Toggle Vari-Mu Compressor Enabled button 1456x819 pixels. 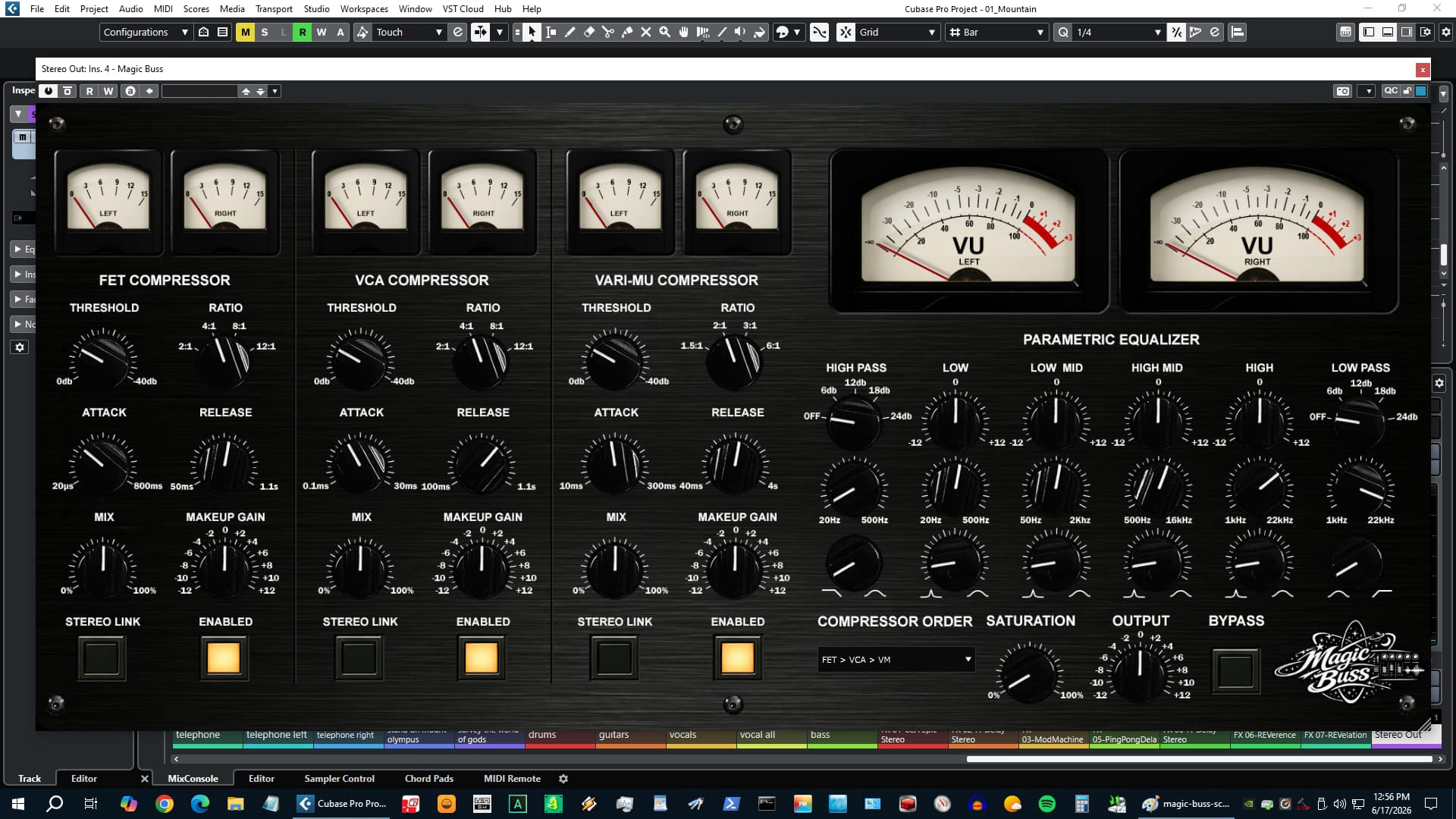tap(737, 657)
